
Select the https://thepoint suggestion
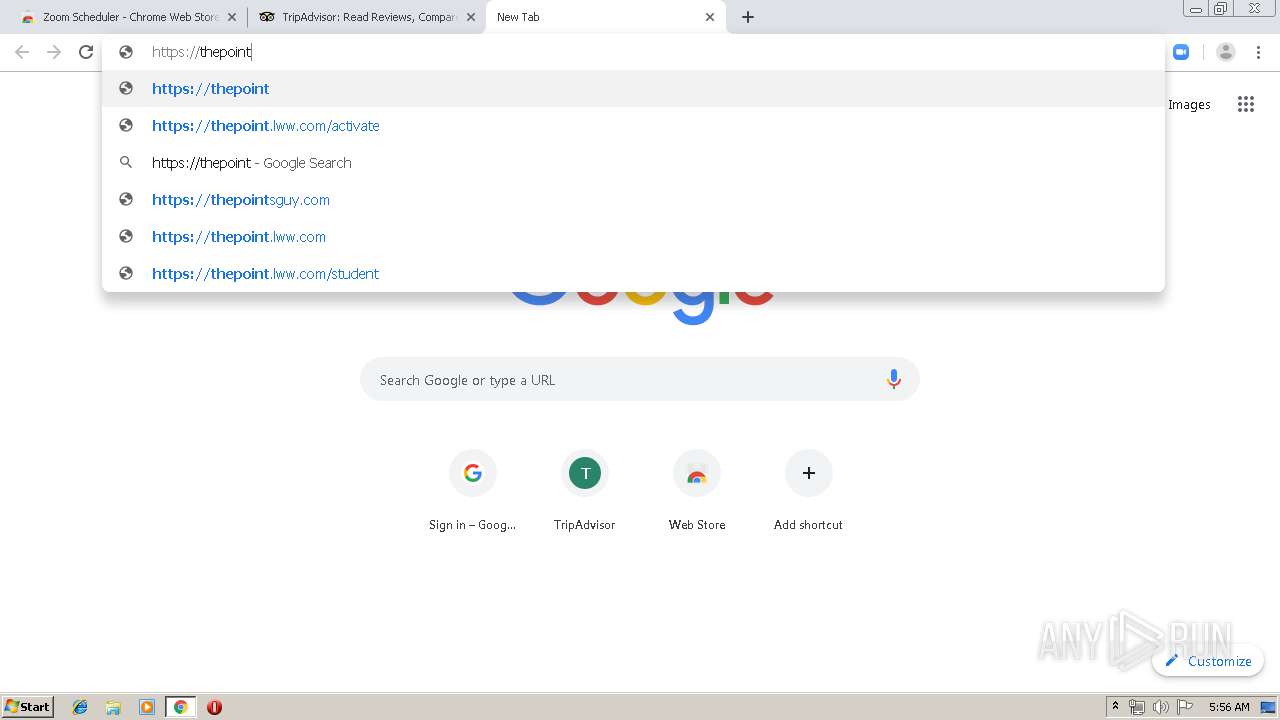[634, 88]
